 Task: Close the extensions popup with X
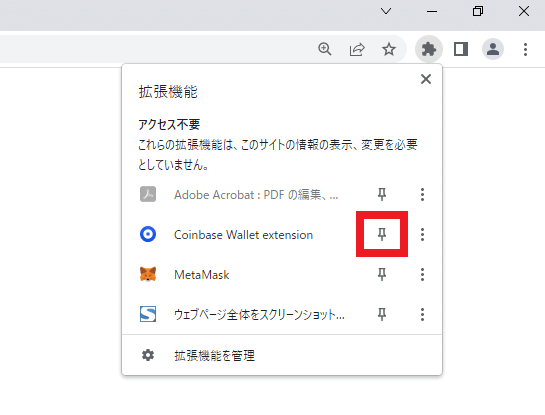pos(425,79)
